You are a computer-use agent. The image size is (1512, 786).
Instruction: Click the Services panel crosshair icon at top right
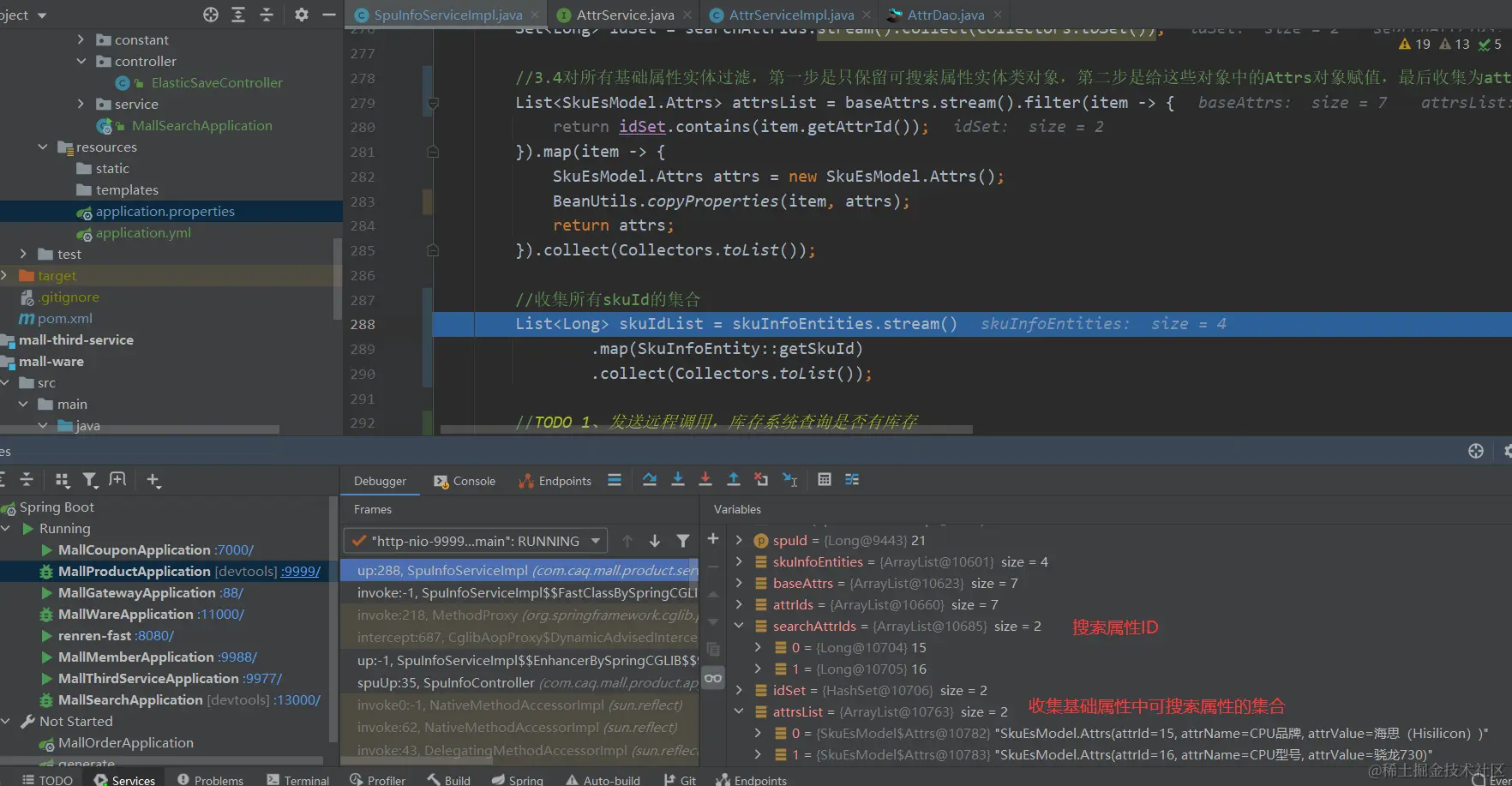coord(1476,451)
